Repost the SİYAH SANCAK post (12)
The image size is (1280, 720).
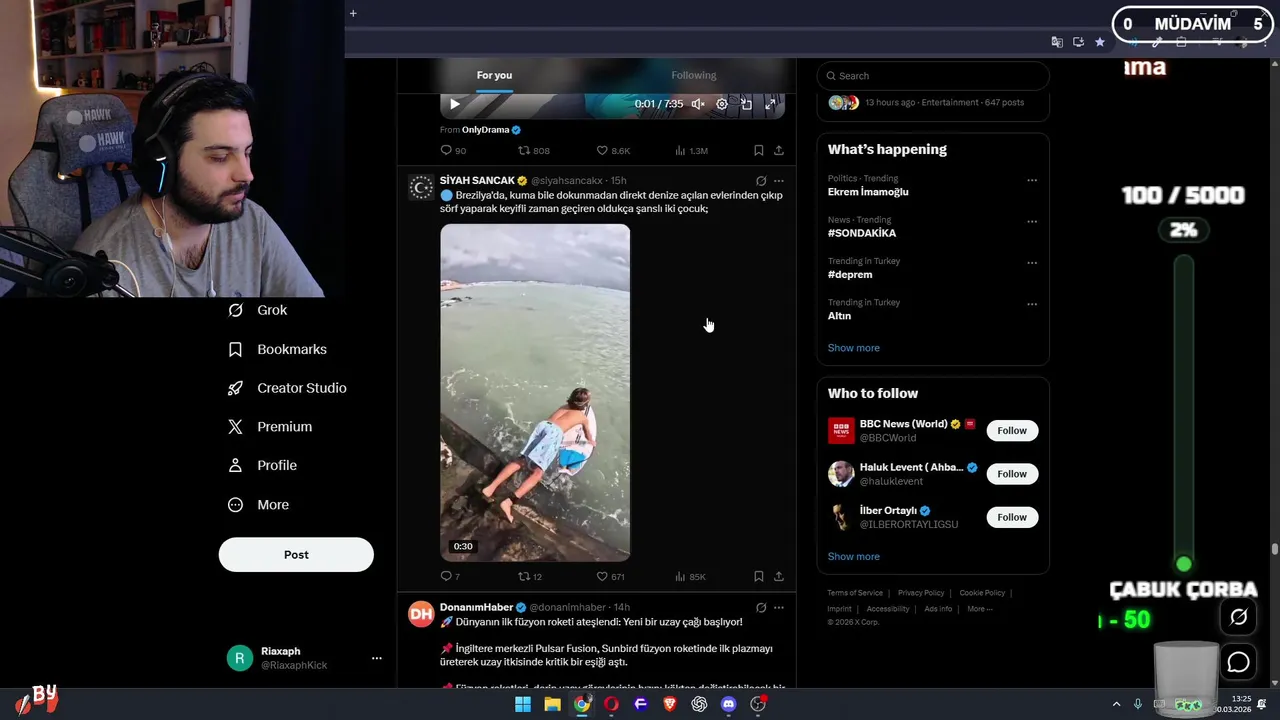pyautogui.click(x=530, y=576)
